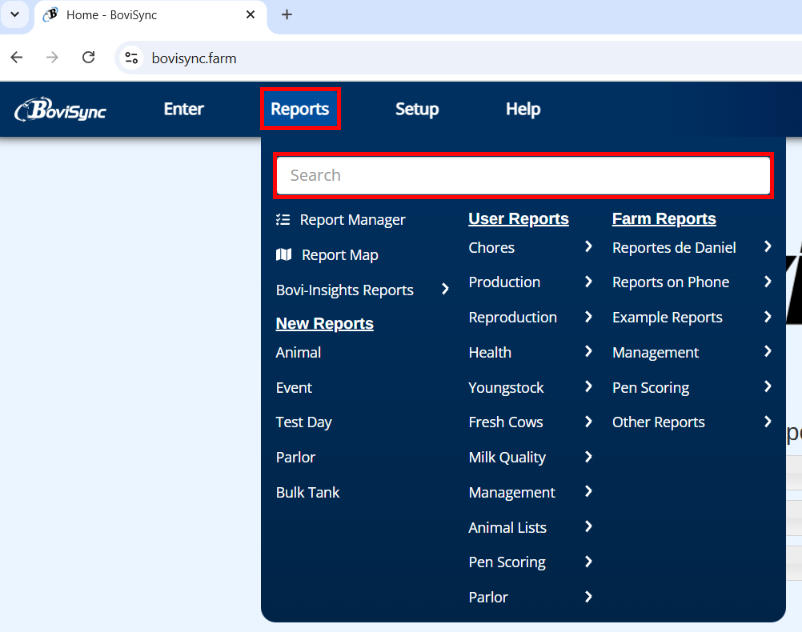Screen dimensions: 802x632
Task: Open the Bulk Tank new report
Action: point(307,492)
